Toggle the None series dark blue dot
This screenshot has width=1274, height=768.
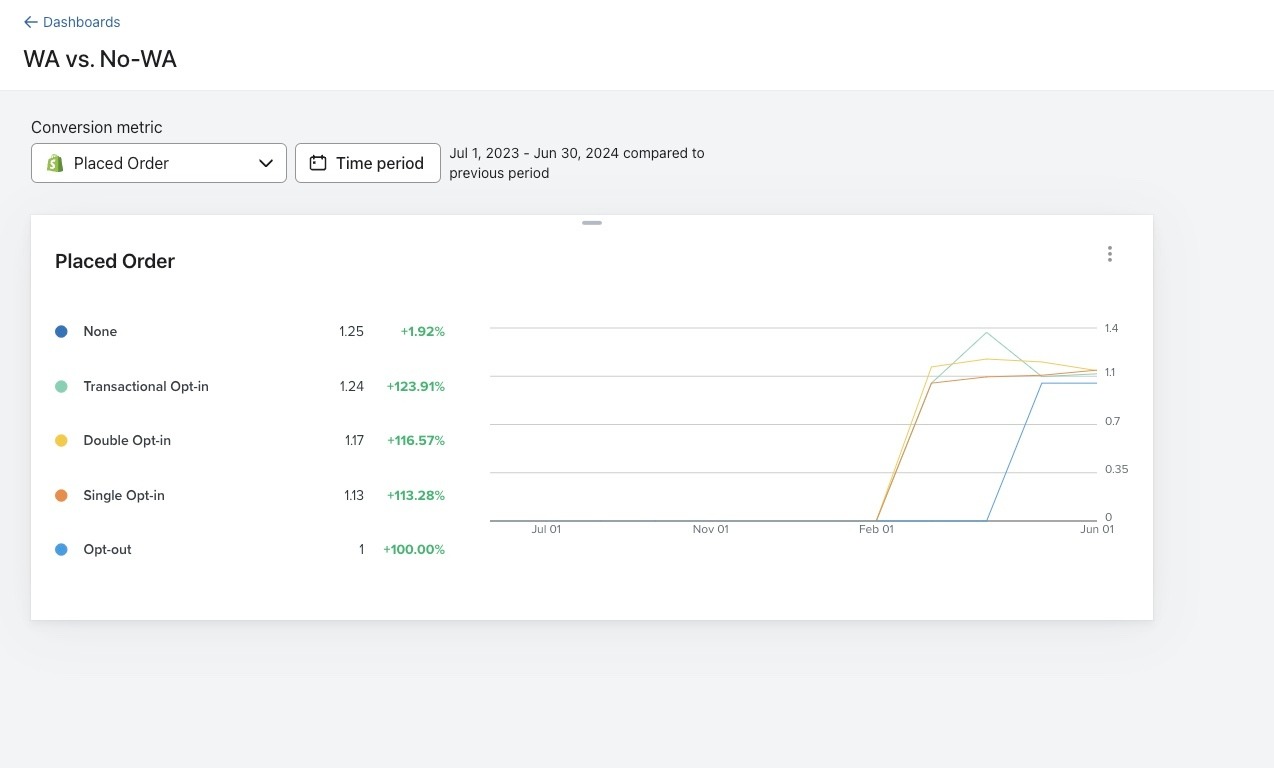[61, 331]
